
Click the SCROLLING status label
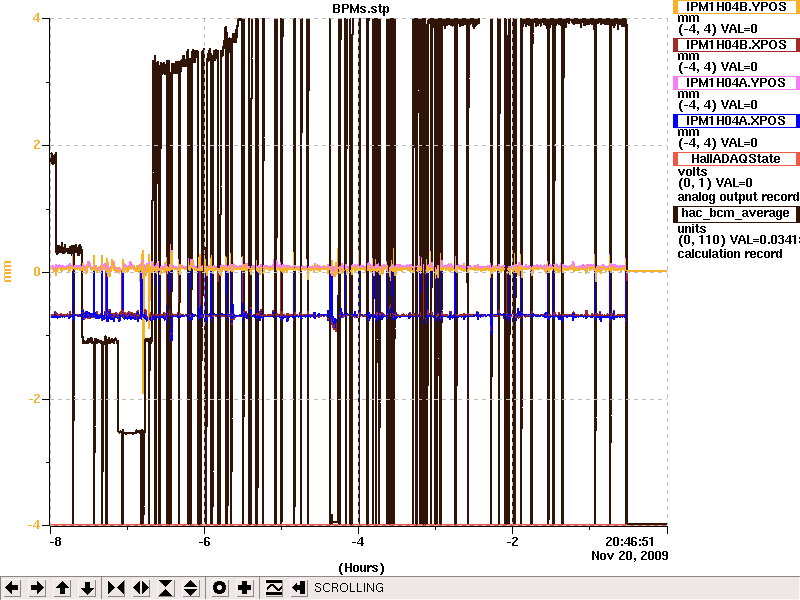348,588
